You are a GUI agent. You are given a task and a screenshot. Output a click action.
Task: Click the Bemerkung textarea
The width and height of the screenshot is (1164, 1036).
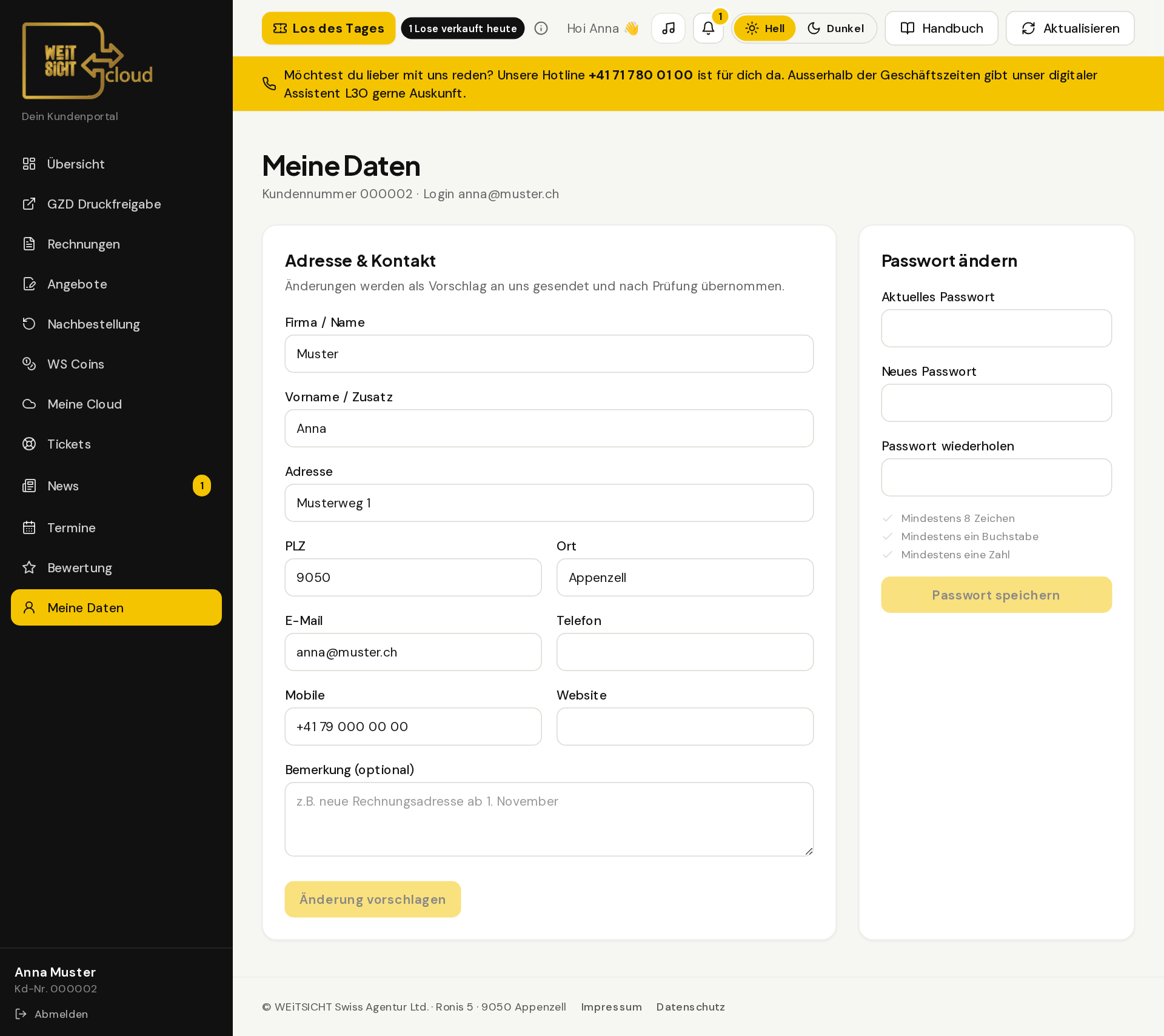549,820
